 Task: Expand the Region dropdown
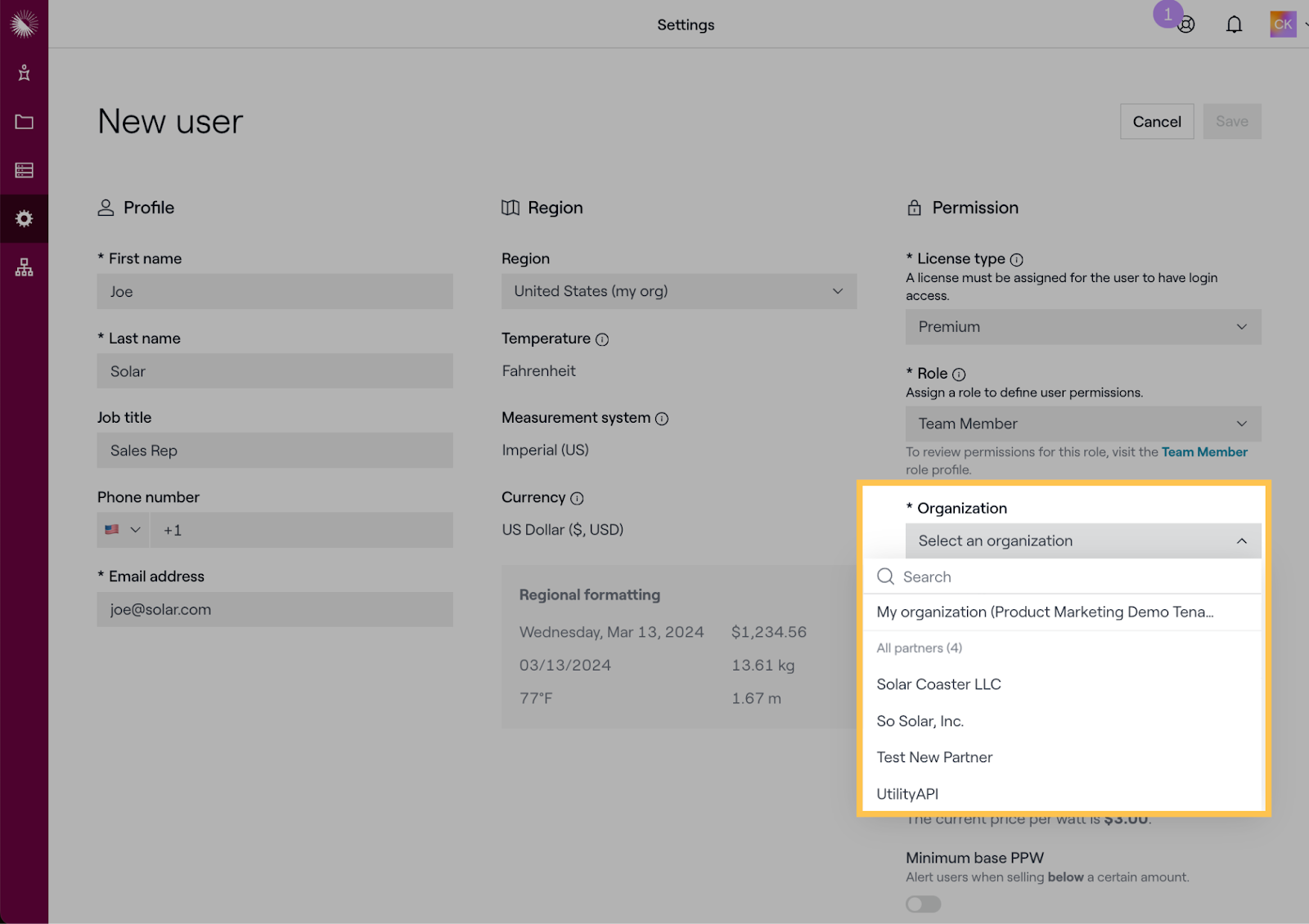(x=678, y=291)
